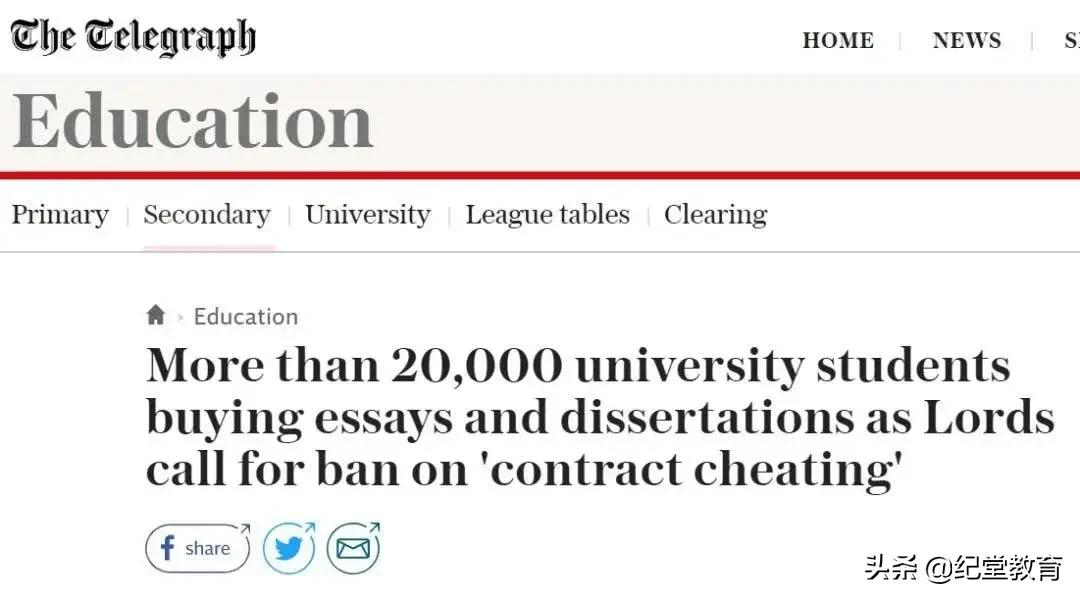Share the article via Twitter icon
Screen dimensions: 1080x599
tap(289, 548)
